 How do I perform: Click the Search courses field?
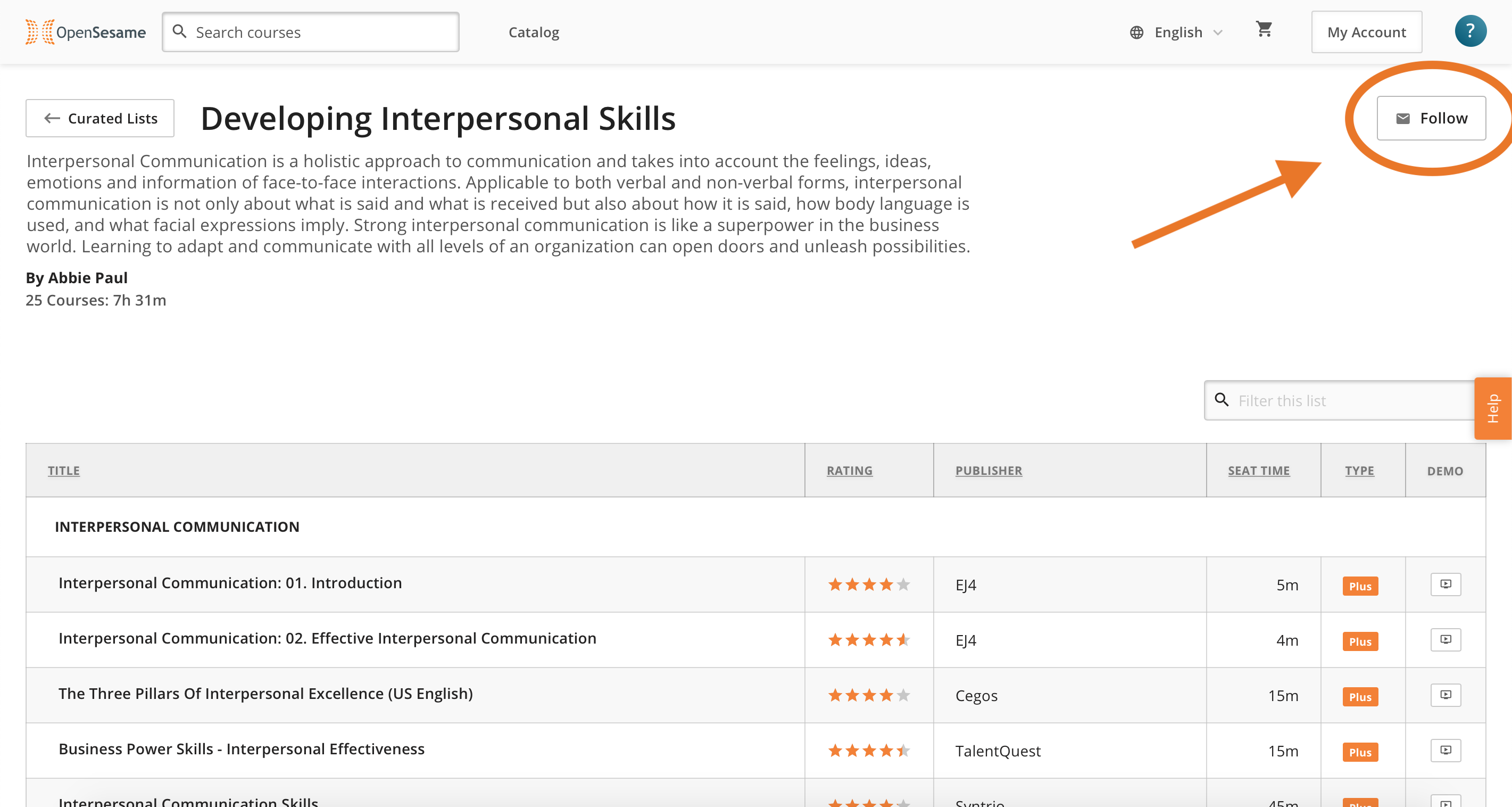point(311,32)
